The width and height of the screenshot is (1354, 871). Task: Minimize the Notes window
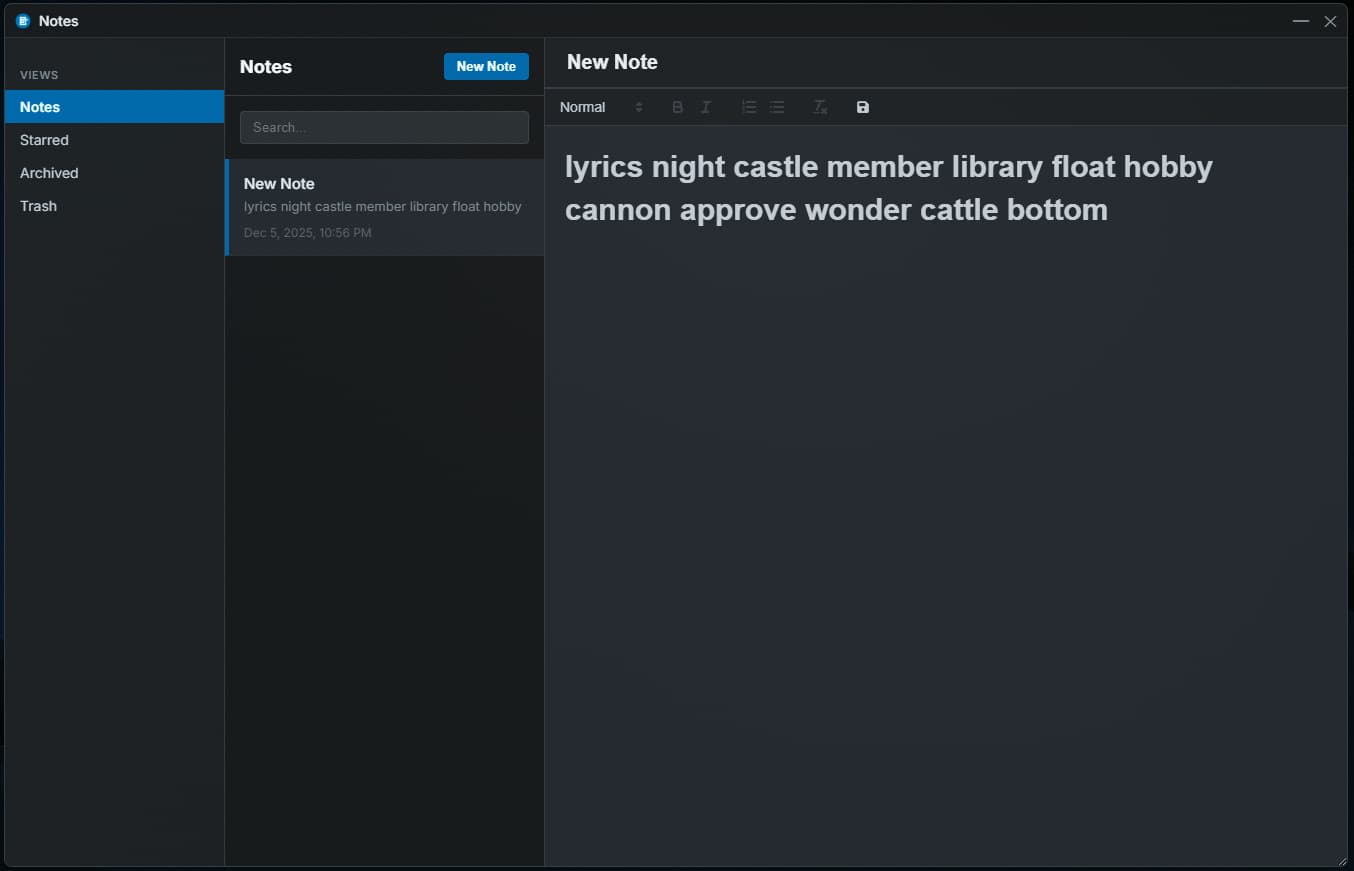[x=1301, y=21]
